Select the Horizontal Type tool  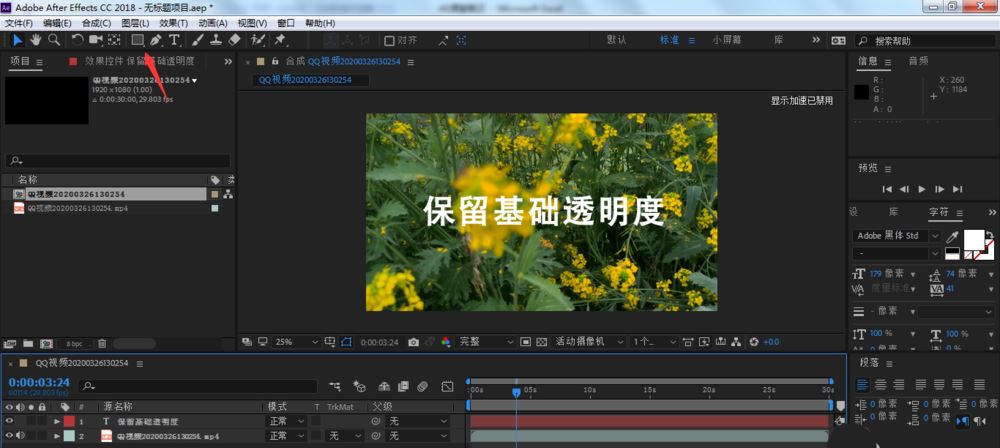(174, 40)
